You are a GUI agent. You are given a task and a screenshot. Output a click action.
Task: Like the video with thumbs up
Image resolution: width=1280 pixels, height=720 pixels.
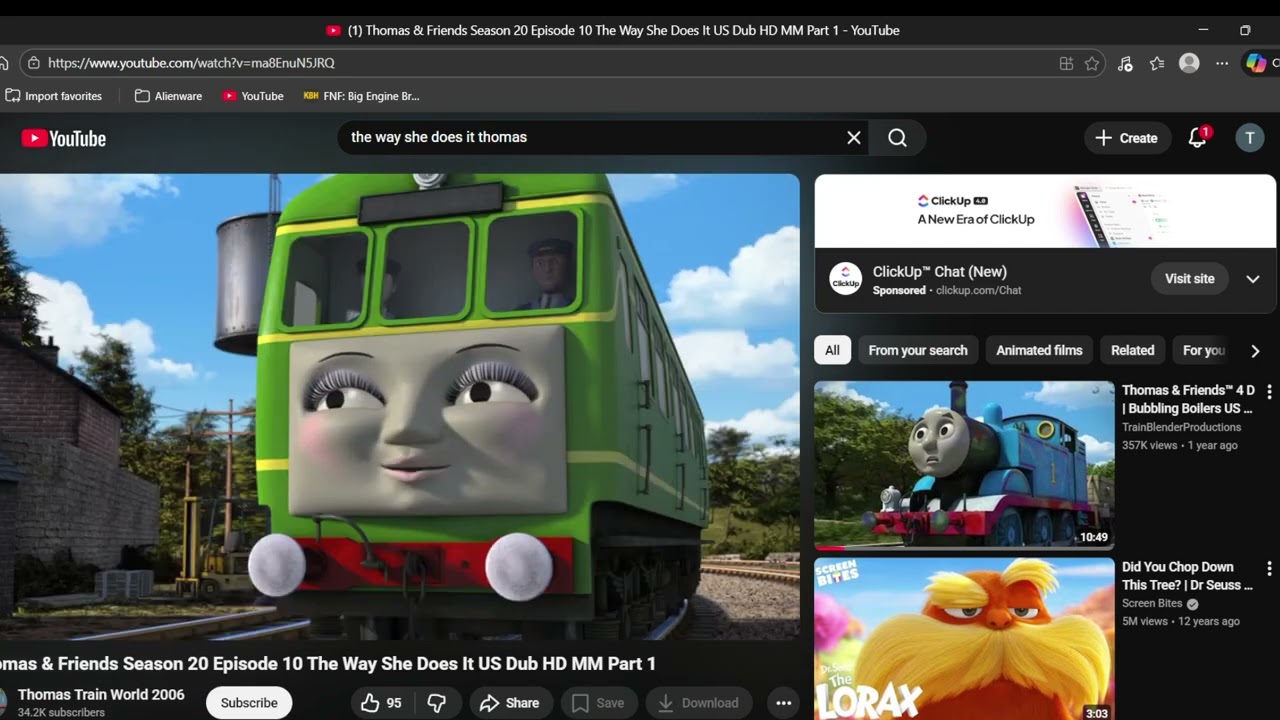[x=381, y=703]
